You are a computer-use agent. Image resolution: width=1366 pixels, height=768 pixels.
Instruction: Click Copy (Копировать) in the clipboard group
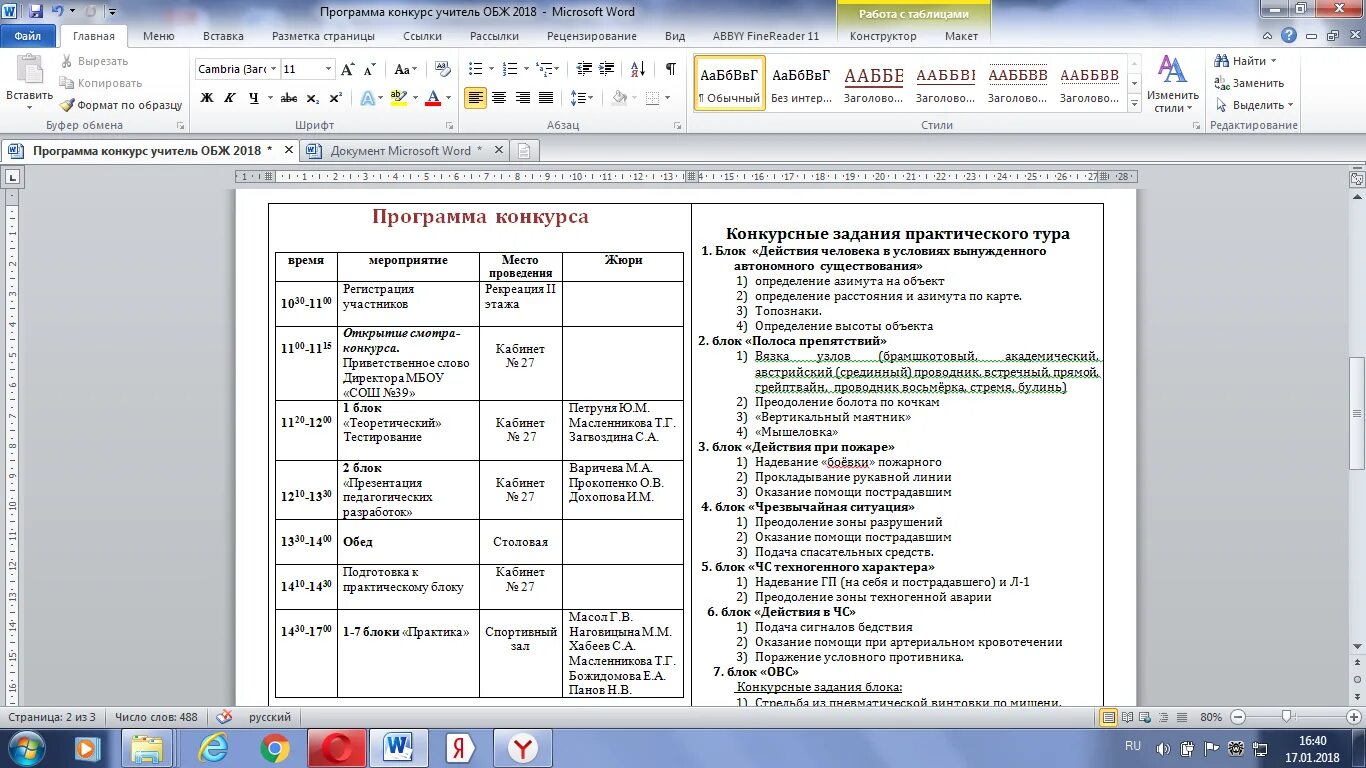100,83
